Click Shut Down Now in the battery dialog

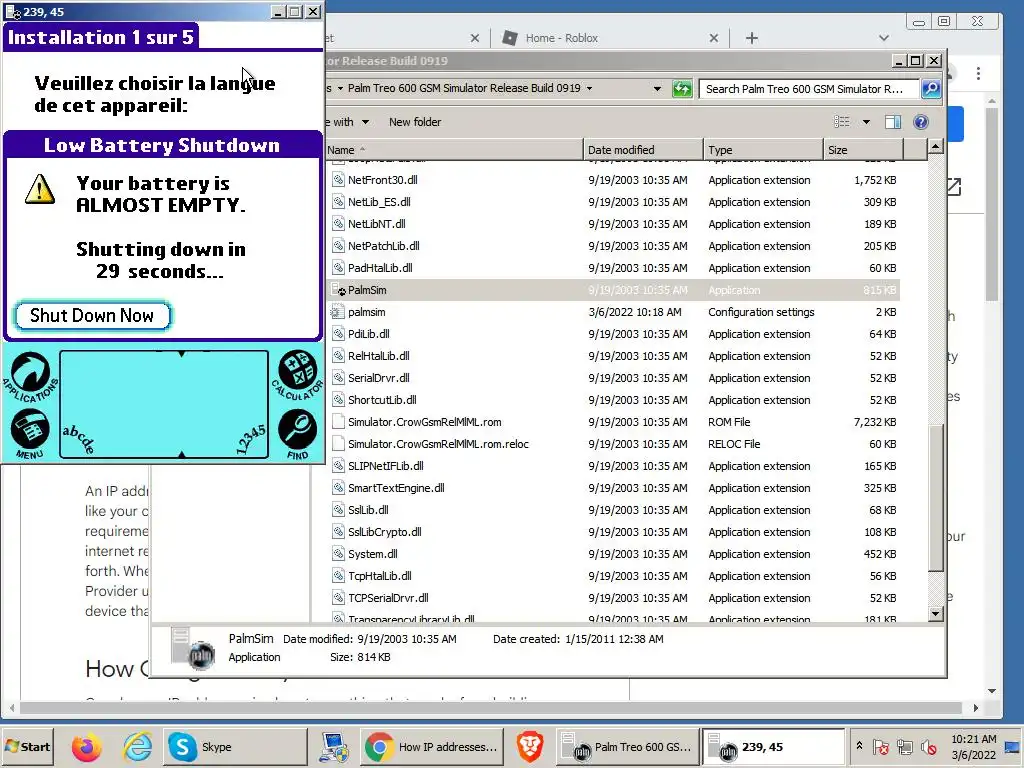coord(92,315)
